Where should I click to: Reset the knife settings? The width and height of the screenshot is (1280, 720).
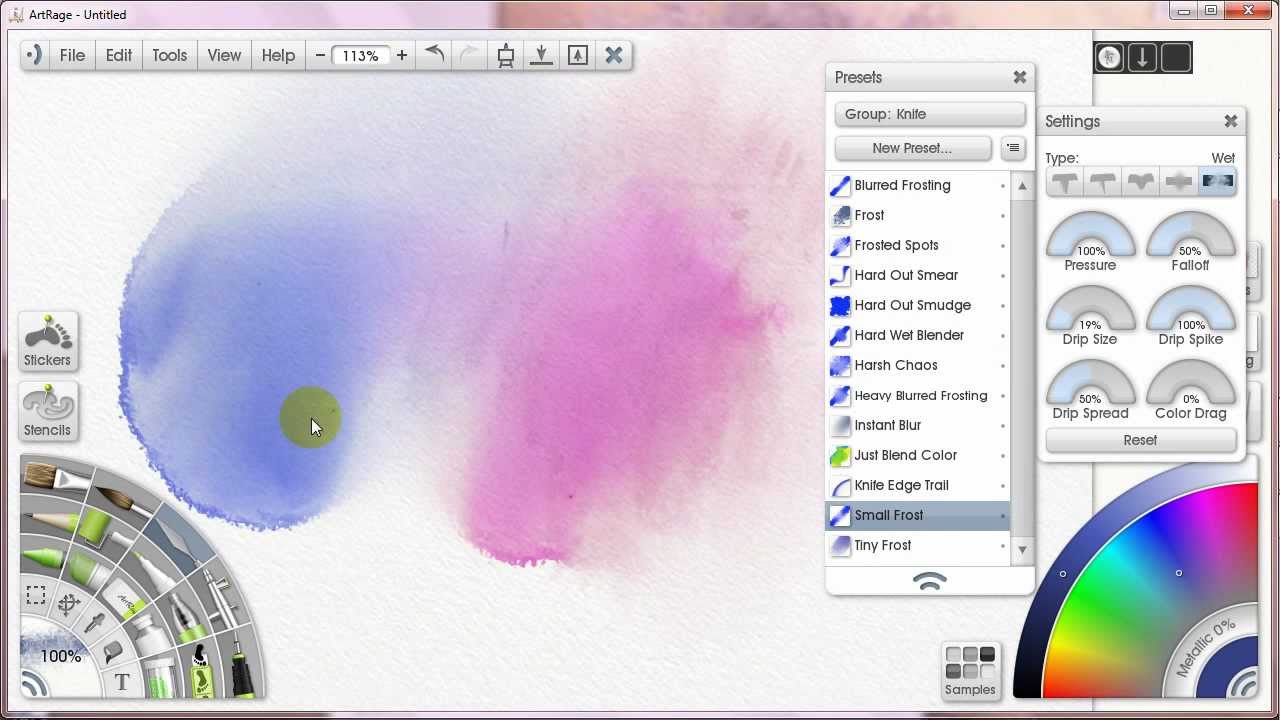click(x=1140, y=440)
